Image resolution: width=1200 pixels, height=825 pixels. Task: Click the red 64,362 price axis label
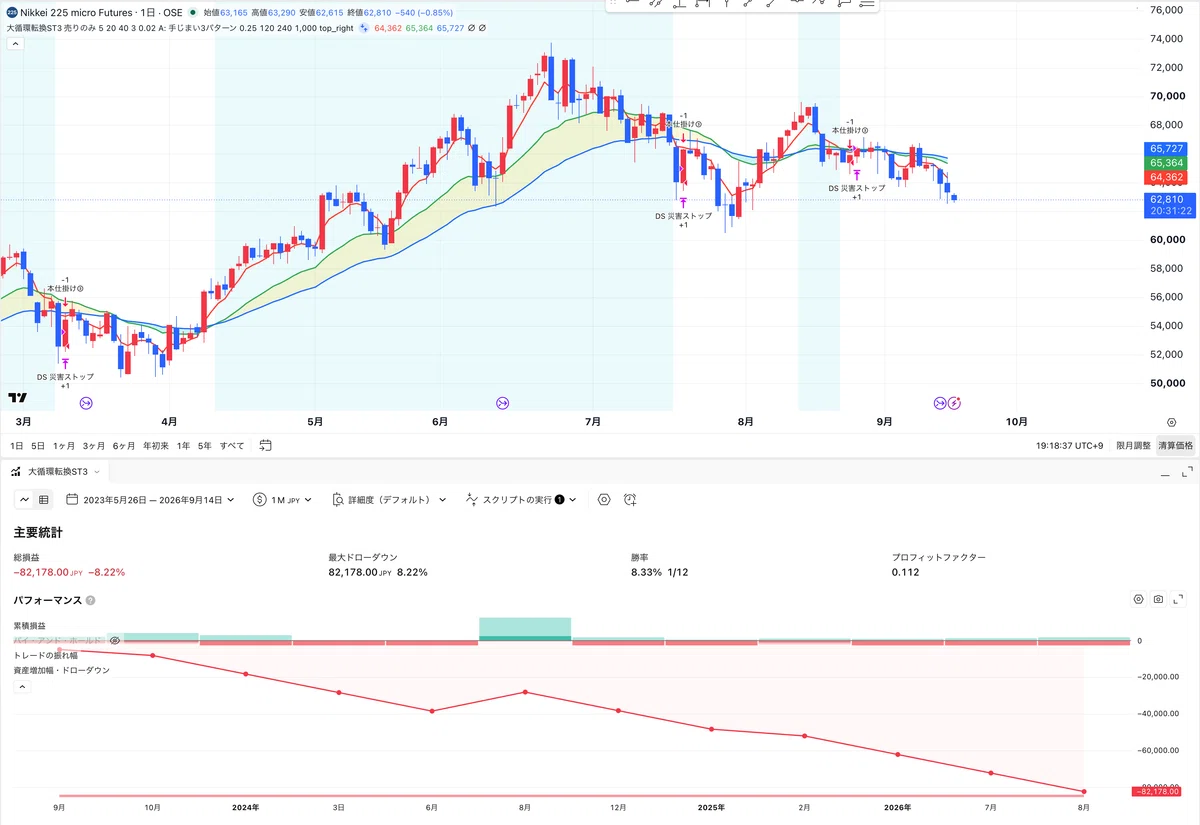[x=1167, y=177]
